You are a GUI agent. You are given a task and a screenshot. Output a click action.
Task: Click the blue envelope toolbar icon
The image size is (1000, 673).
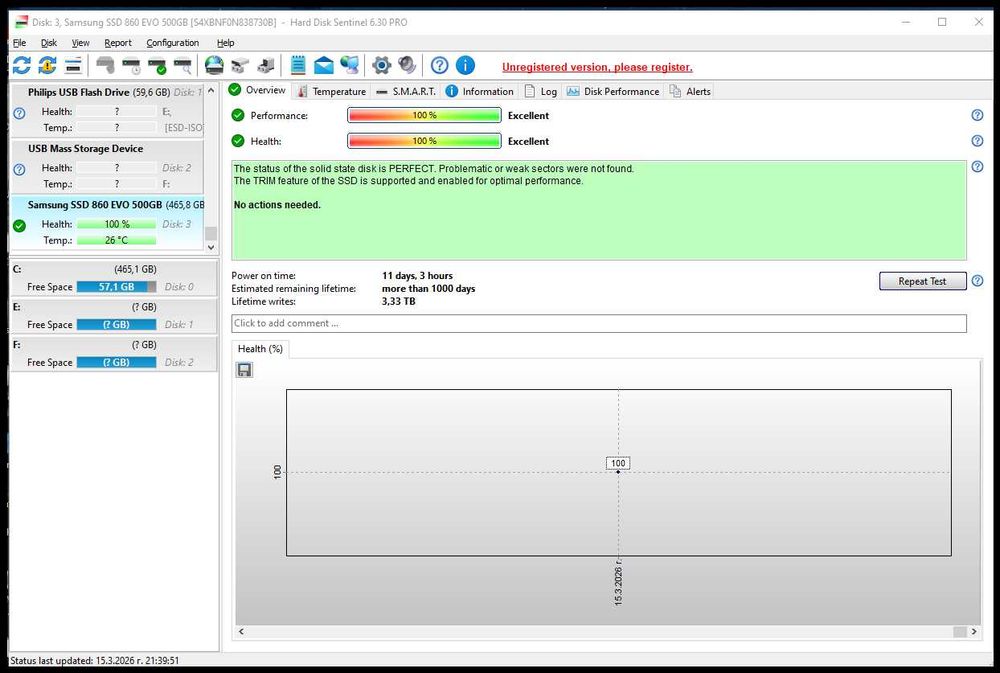(324, 65)
